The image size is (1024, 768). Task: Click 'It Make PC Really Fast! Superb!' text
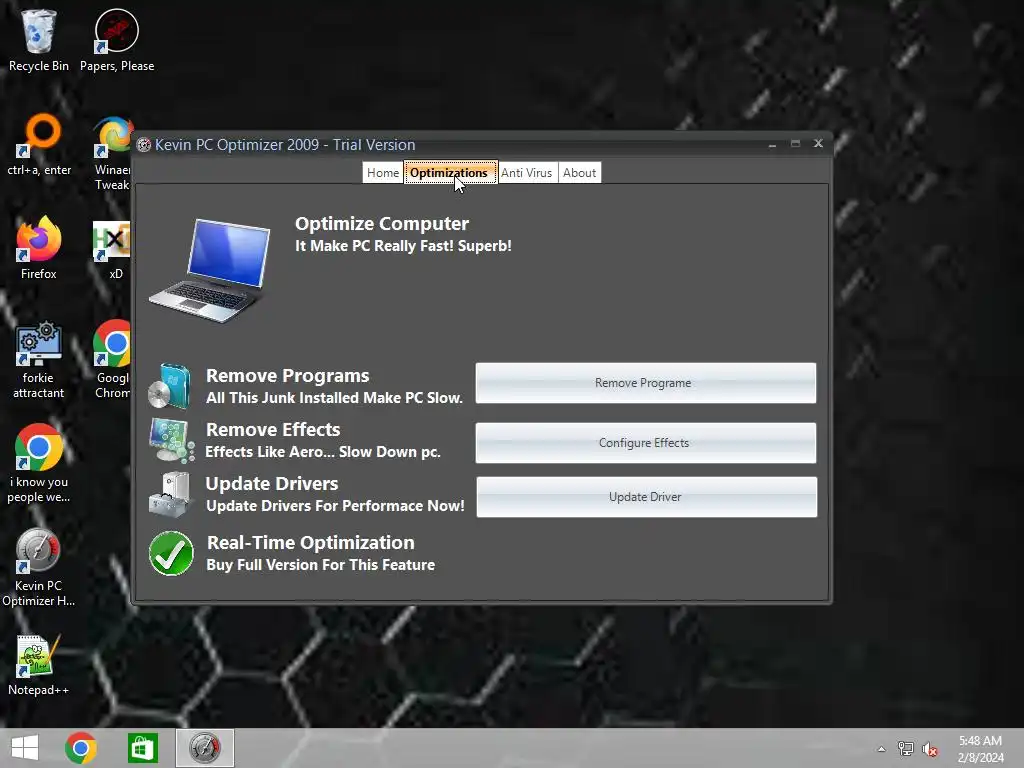click(404, 246)
